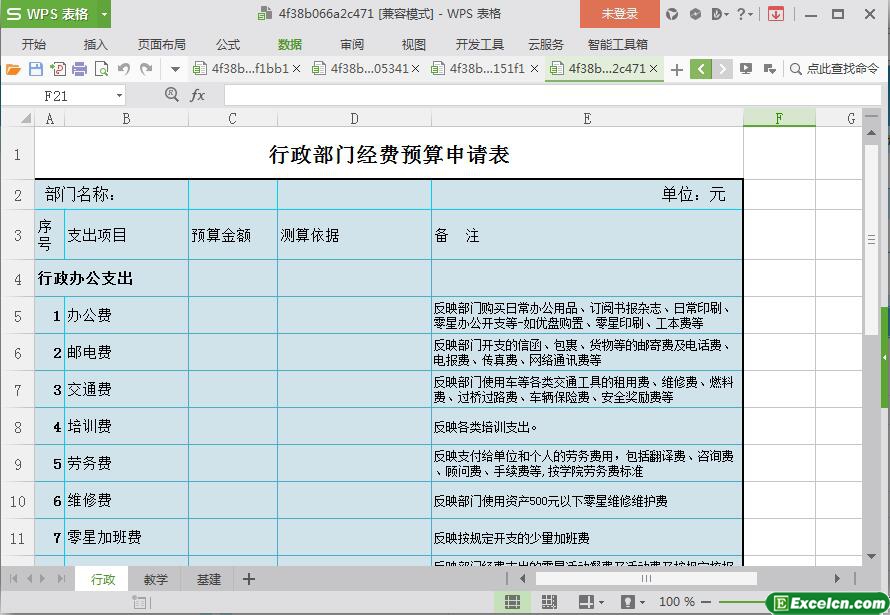This screenshot has height=615, width=890.
Task: Expand the Name Box dropdown arrow
Action: (119, 95)
